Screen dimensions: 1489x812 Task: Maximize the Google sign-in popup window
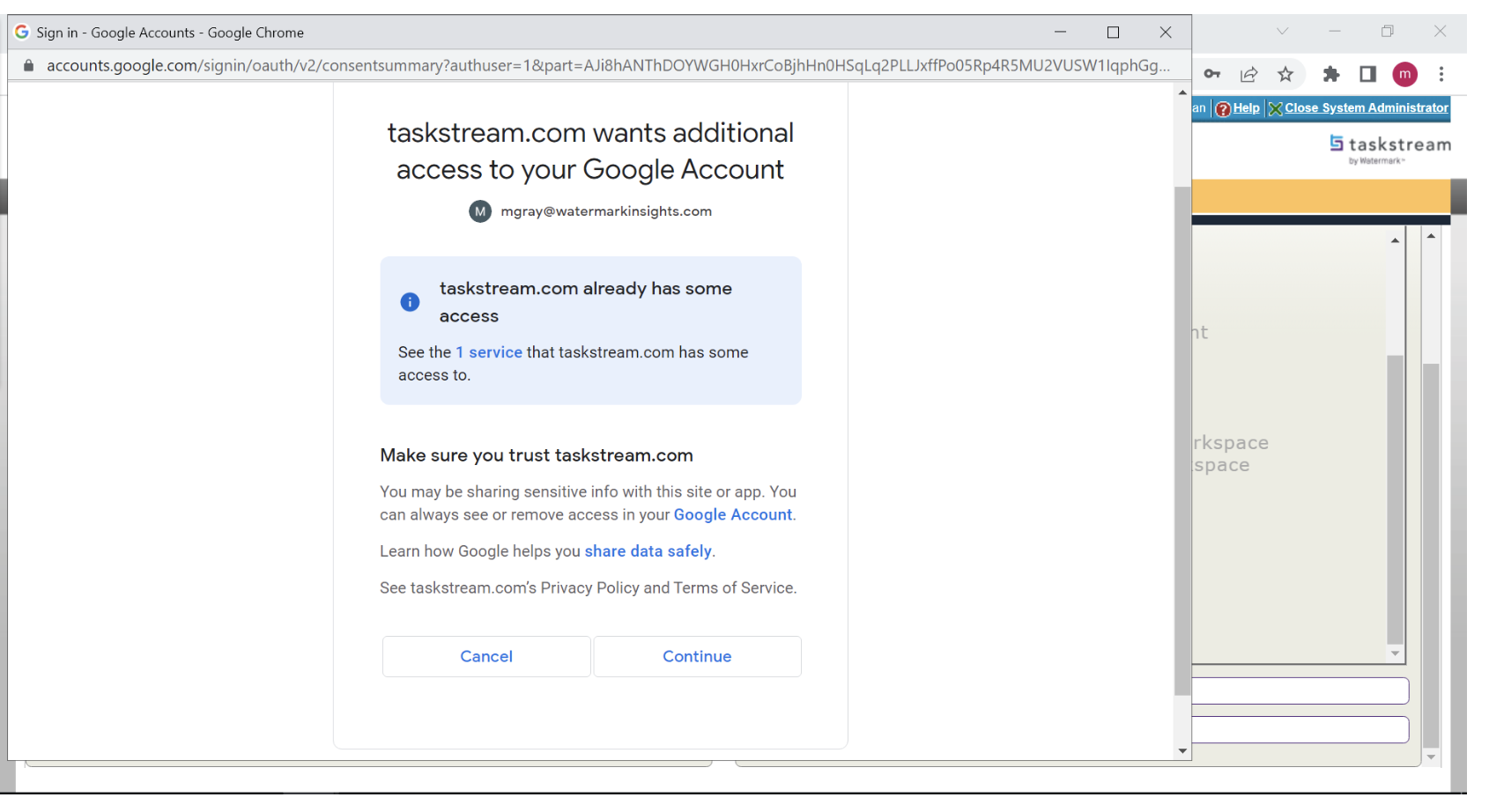click(1113, 33)
